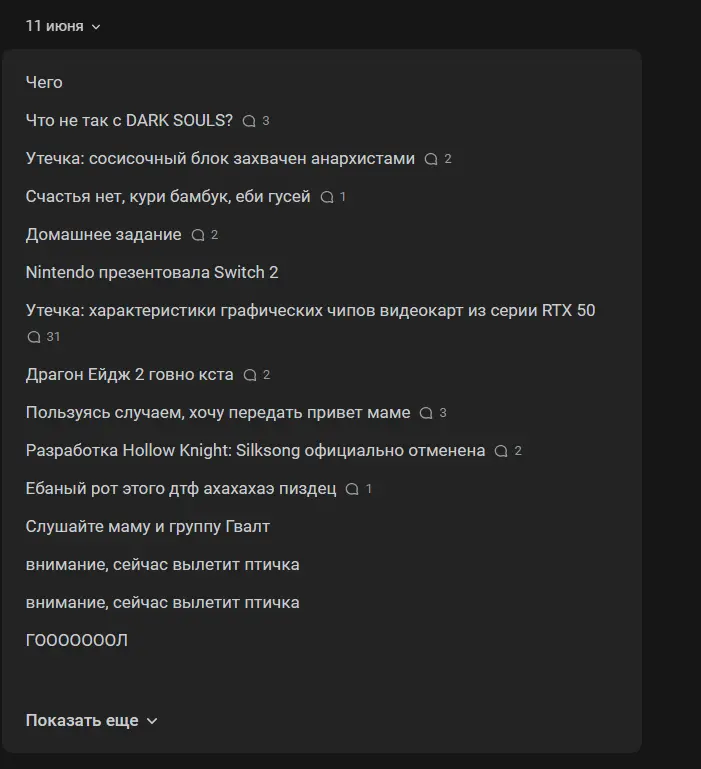Expand the 11 июня date dropdown
Viewport: 701px width, 769px height.
tap(63, 26)
